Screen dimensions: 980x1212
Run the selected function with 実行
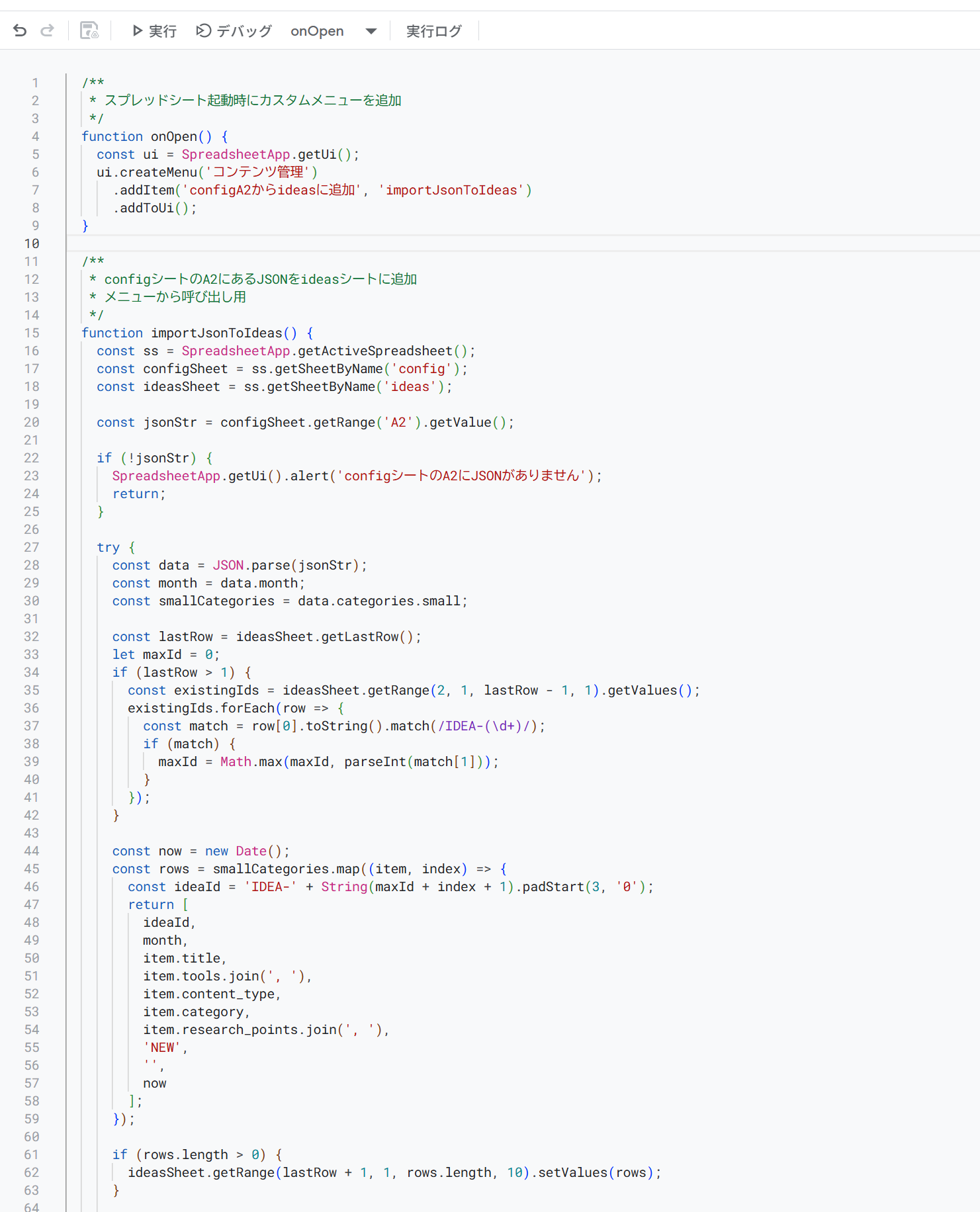tap(154, 31)
